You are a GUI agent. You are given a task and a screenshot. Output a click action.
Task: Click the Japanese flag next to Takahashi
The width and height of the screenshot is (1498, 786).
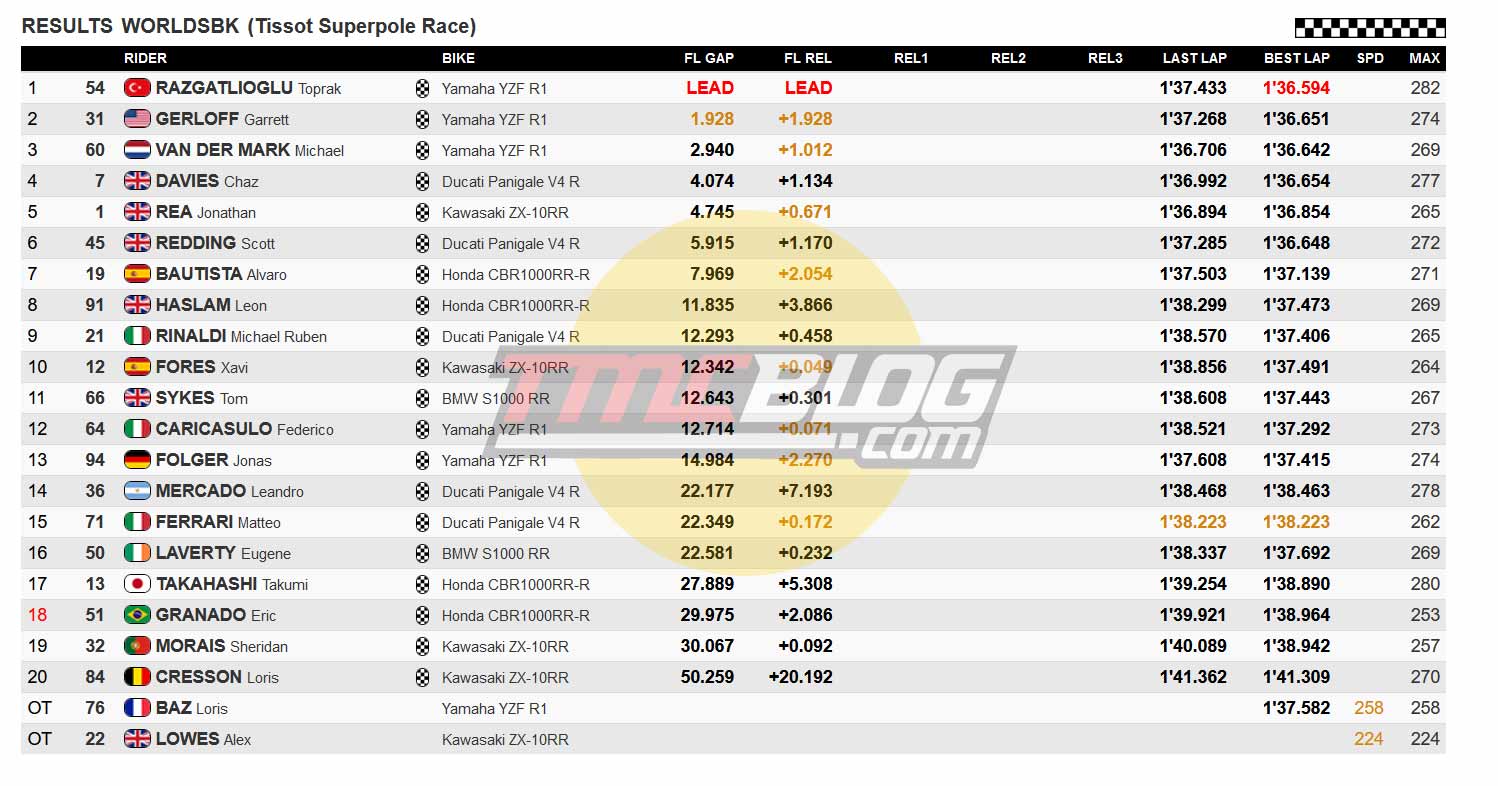pos(137,584)
